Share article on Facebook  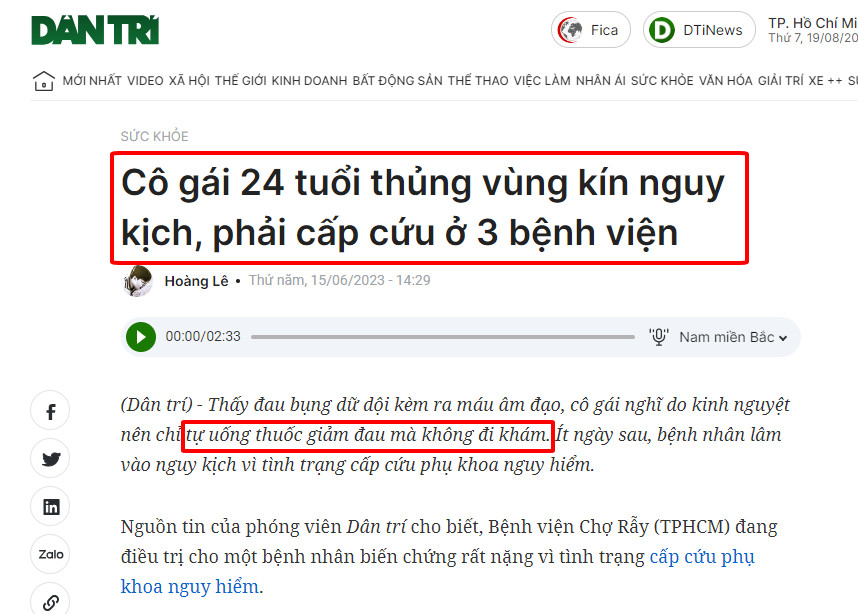tap(50, 411)
